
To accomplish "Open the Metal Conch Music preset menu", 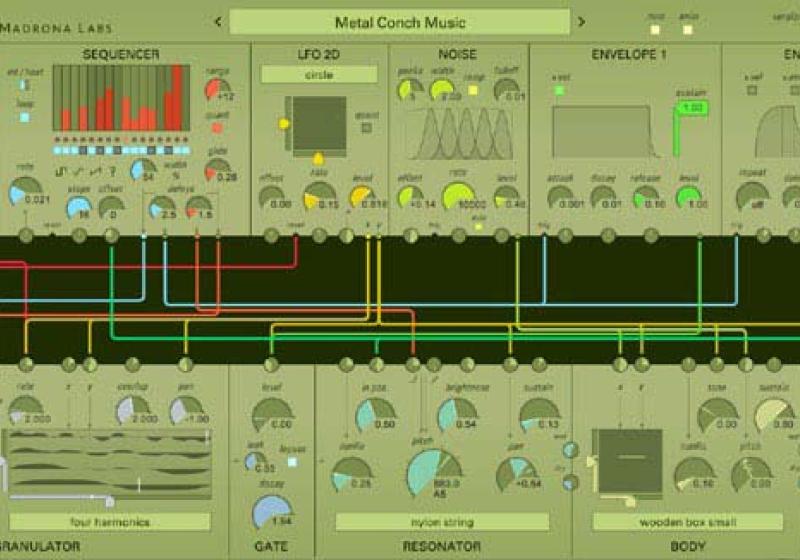I will coord(399,22).
